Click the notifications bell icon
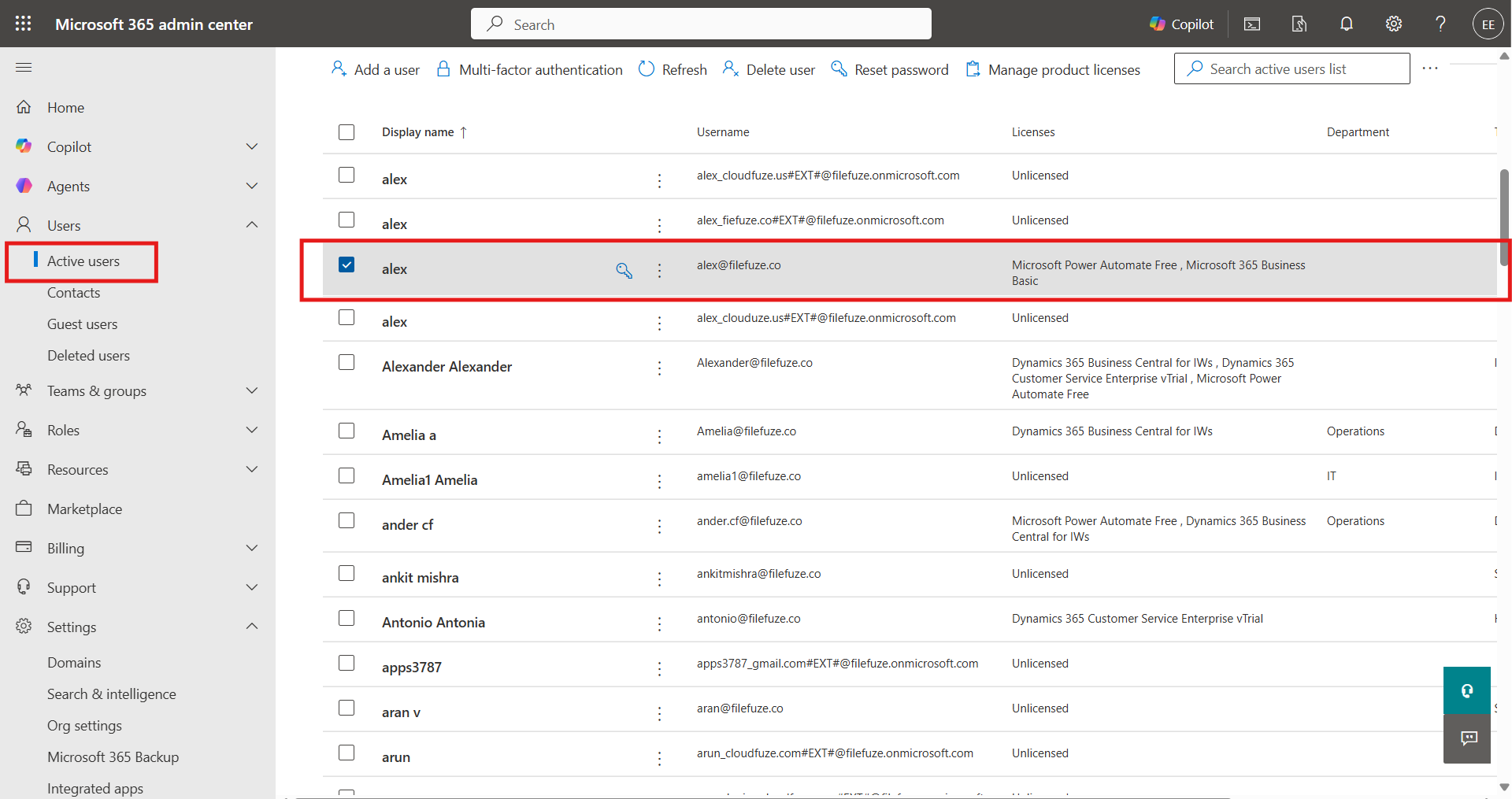Image resolution: width=1512 pixels, height=799 pixels. pos(1347,24)
